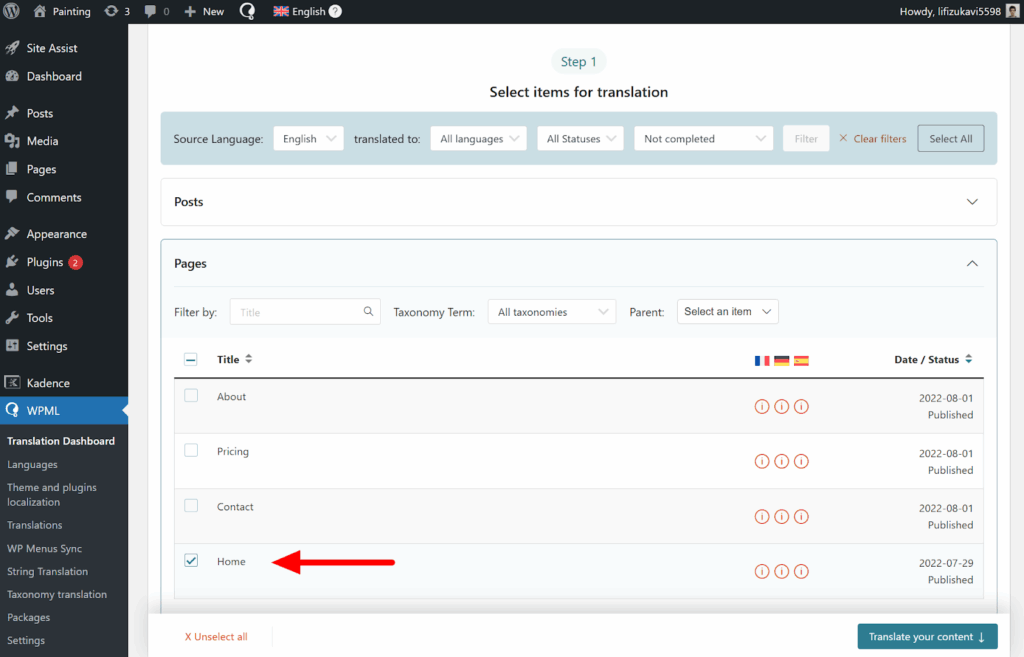The image size is (1024, 657).
Task: Open the comments bubble icon in admin bar
Action: tap(151, 11)
